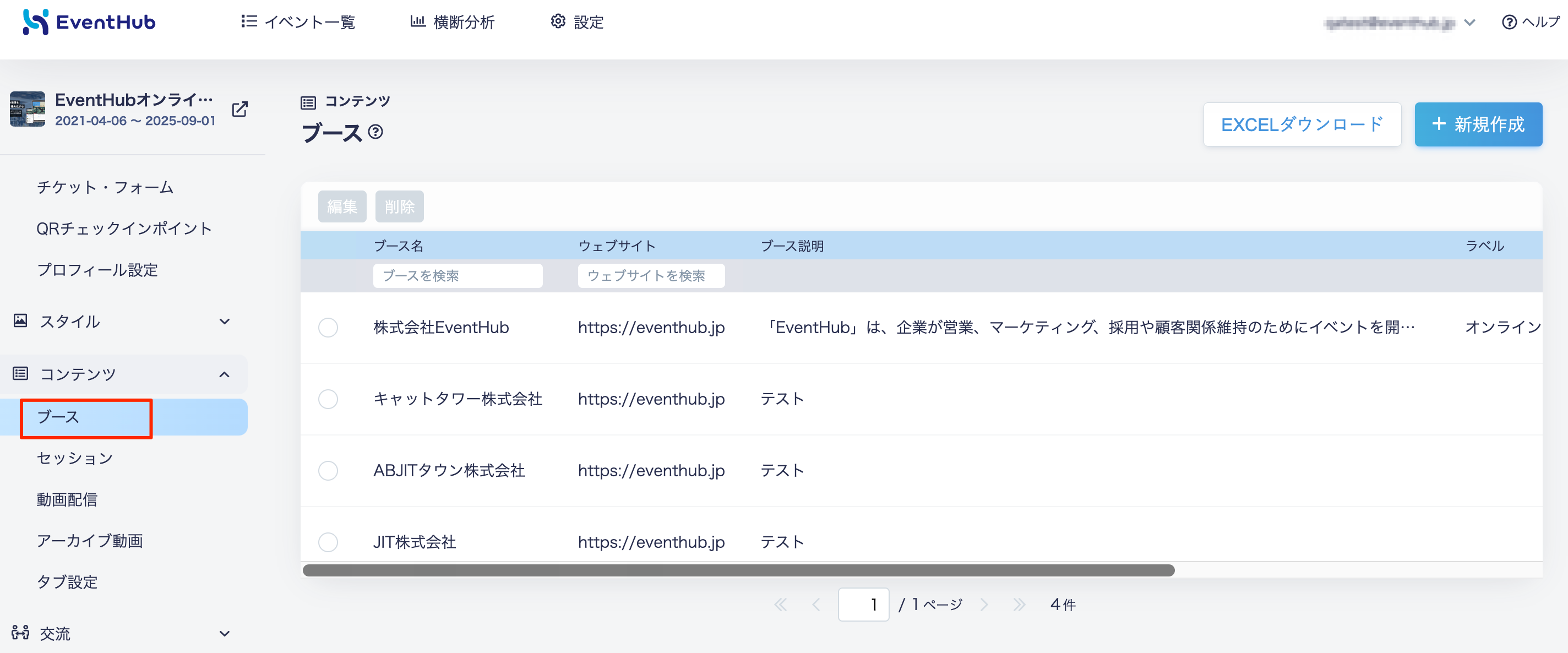Jump to last page double arrow
This screenshot has height=653, width=1568.
1019,605
